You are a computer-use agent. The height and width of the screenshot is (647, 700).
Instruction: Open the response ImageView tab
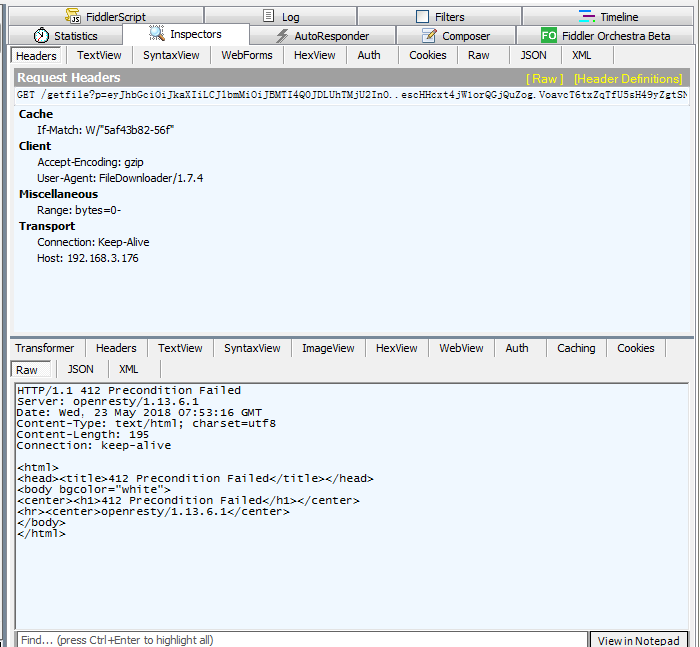click(x=328, y=348)
